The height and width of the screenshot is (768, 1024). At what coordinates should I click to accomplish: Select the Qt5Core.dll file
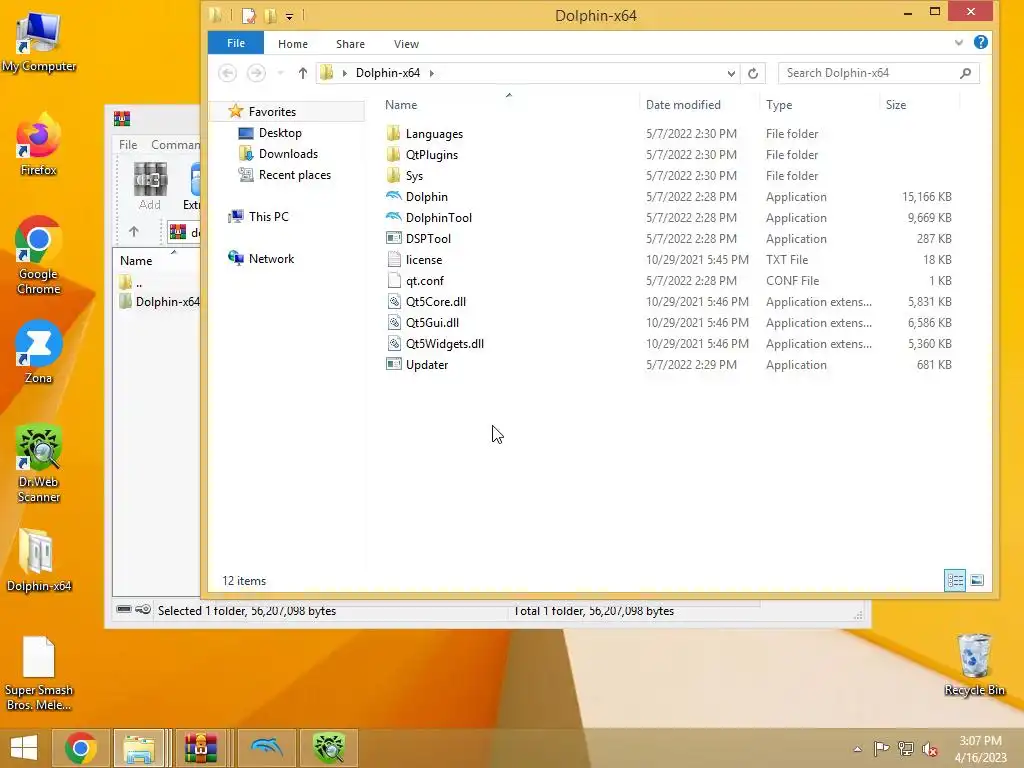[x=436, y=302]
